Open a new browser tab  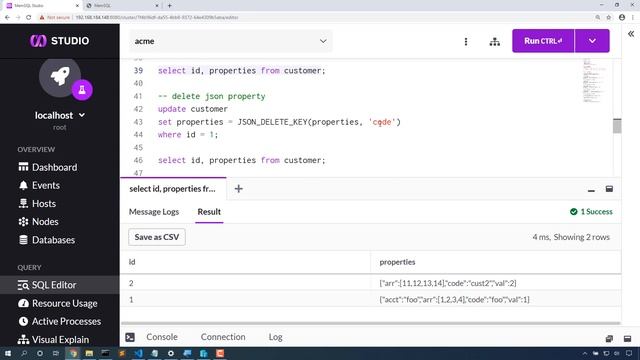point(169,6)
